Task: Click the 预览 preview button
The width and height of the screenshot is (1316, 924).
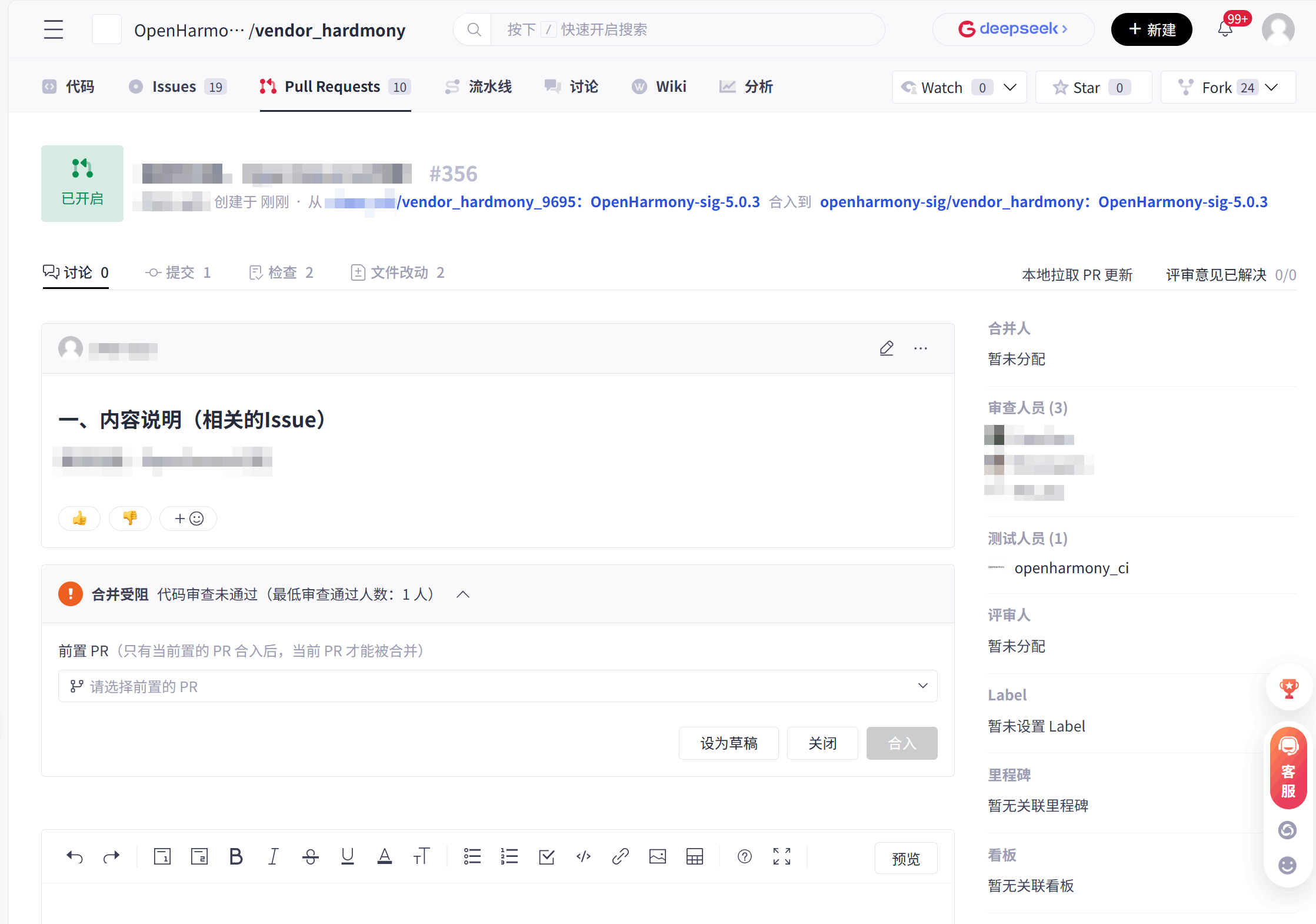Action: pos(905,858)
